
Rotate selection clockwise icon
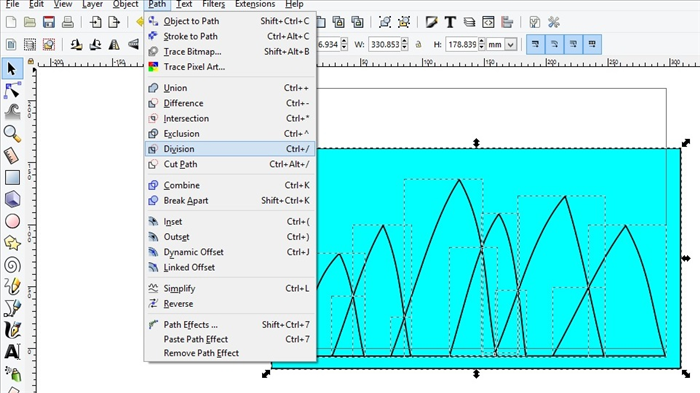(x=95, y=44)
